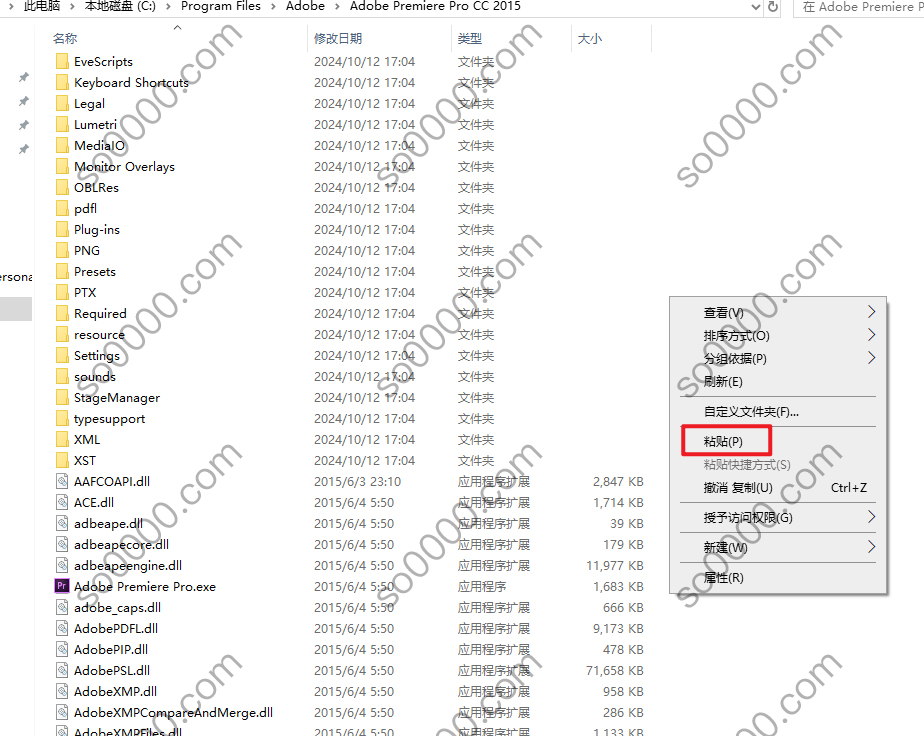Expand the 排序方式(O) submenu arrow
924x736 pixels.
coord(872,335)
